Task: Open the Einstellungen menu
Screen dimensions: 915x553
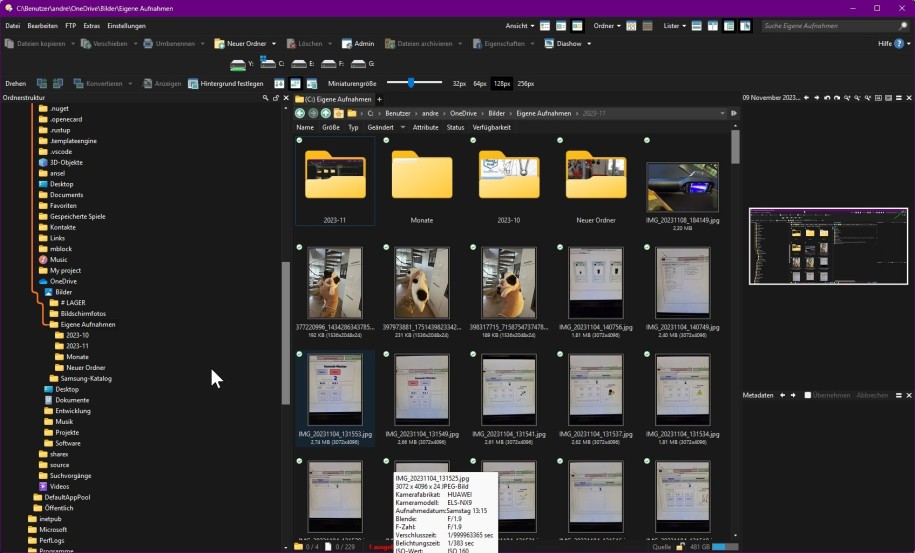Action: tap(127, 26)
